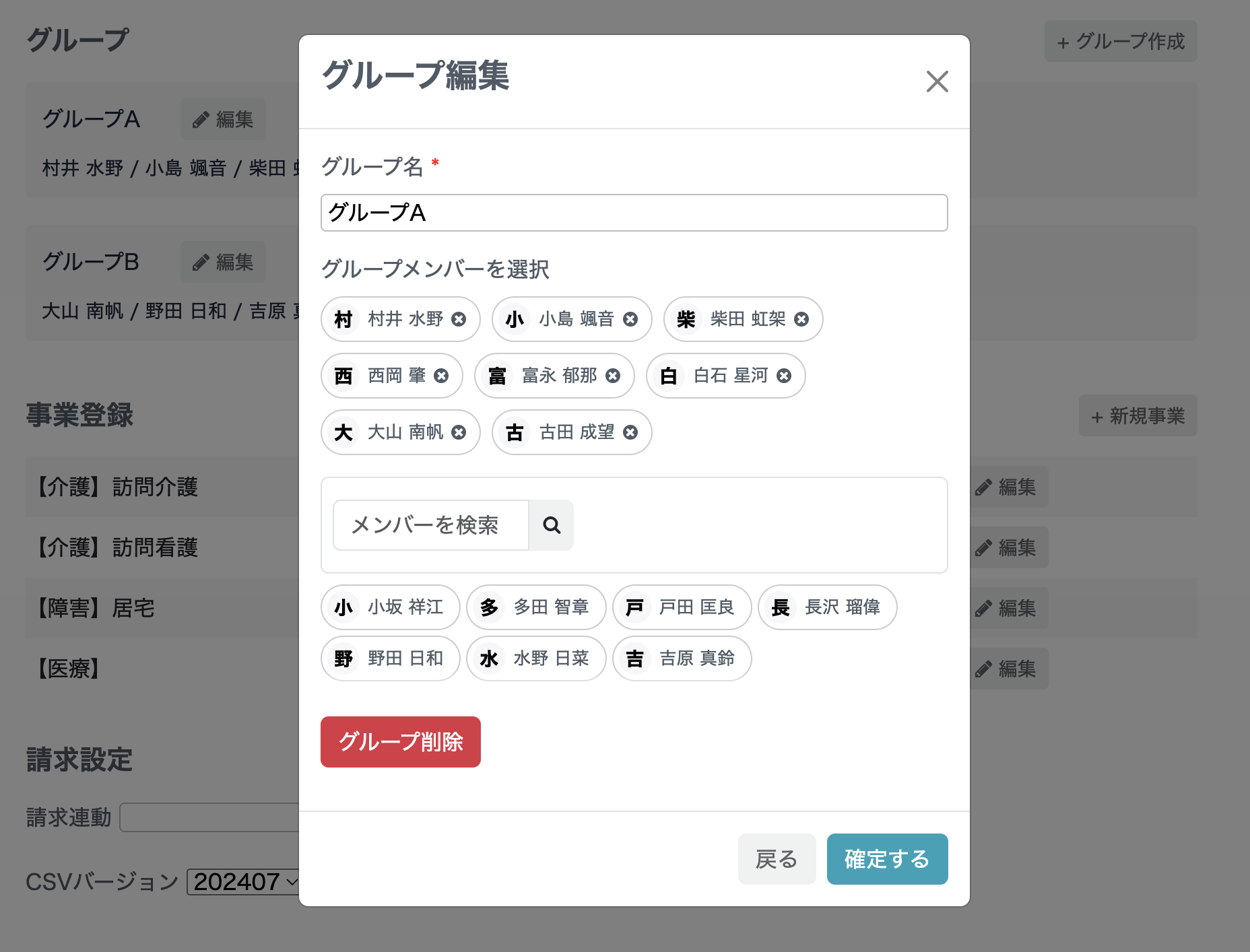Remove 古田 成望 using the X icon
The height and width of the screenshot is (952, 1250).
click(629, 432)
